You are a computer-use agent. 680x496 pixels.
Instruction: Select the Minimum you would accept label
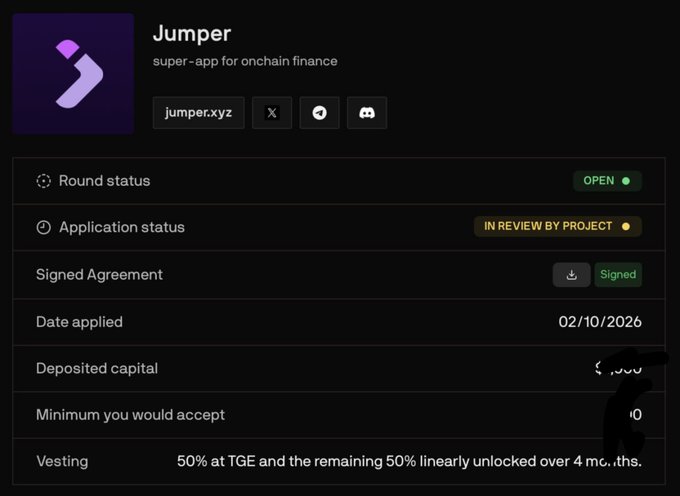point(131,415)
